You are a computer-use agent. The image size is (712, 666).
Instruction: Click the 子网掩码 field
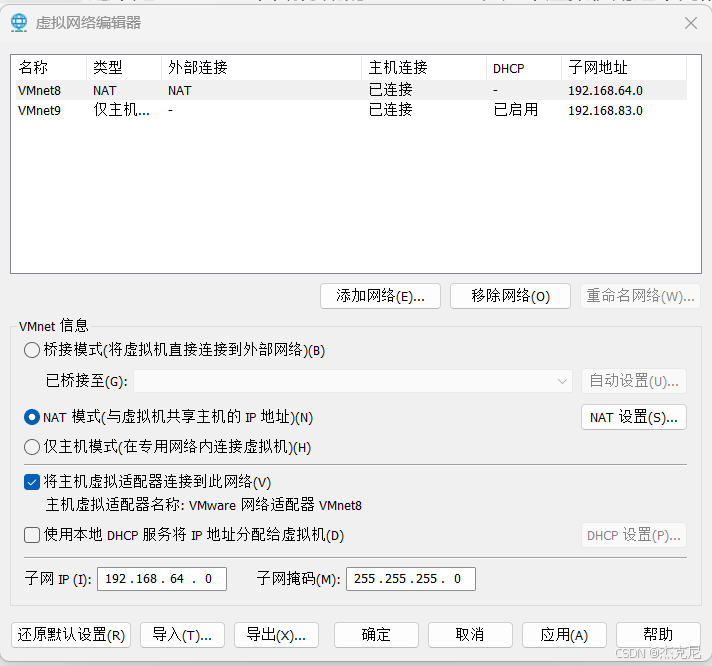point(410,579)
